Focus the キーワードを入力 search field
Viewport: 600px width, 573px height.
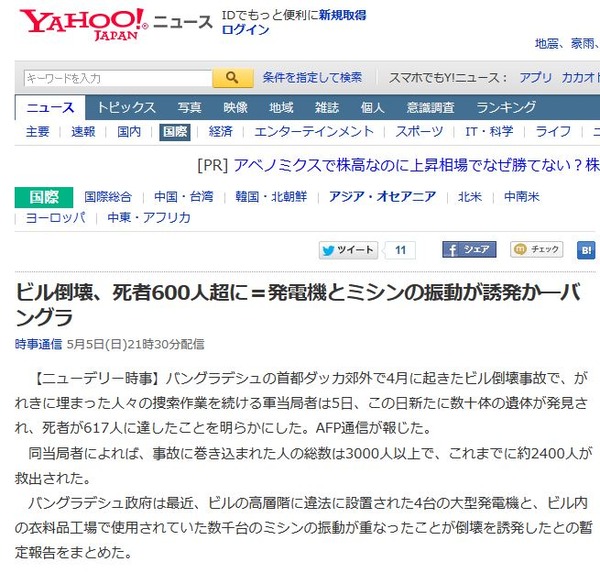pyautogui.click(x=118, y=78)
